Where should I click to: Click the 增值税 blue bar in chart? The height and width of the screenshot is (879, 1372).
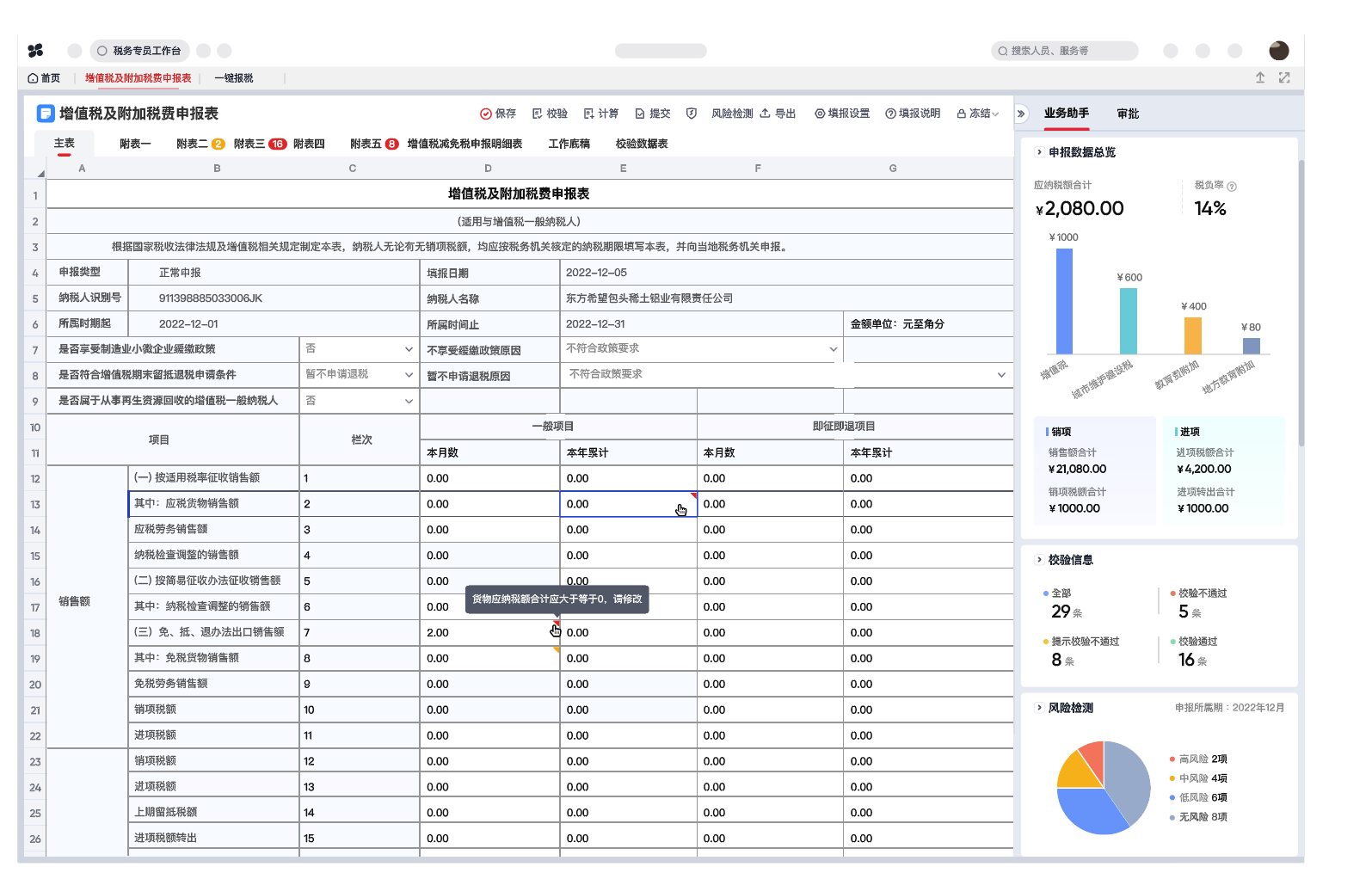point(1064,301)
